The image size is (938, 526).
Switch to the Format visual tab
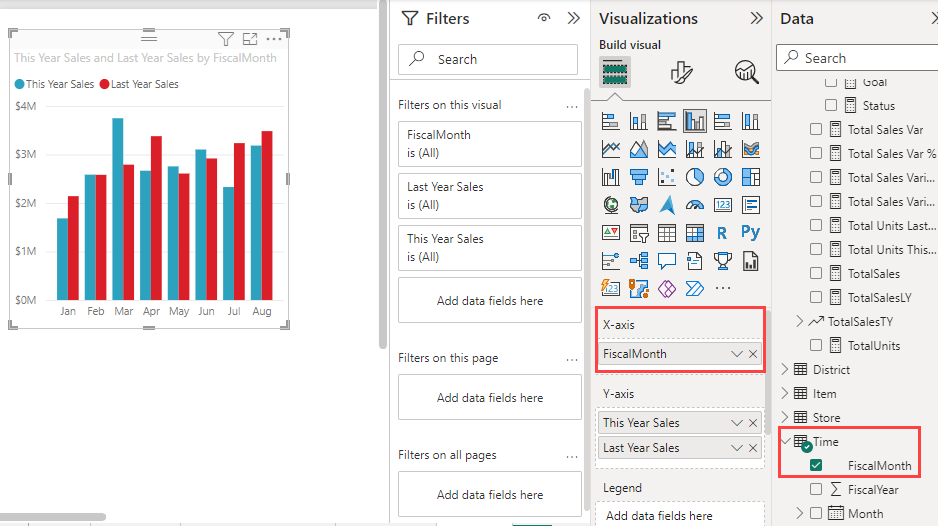point(681,72)
